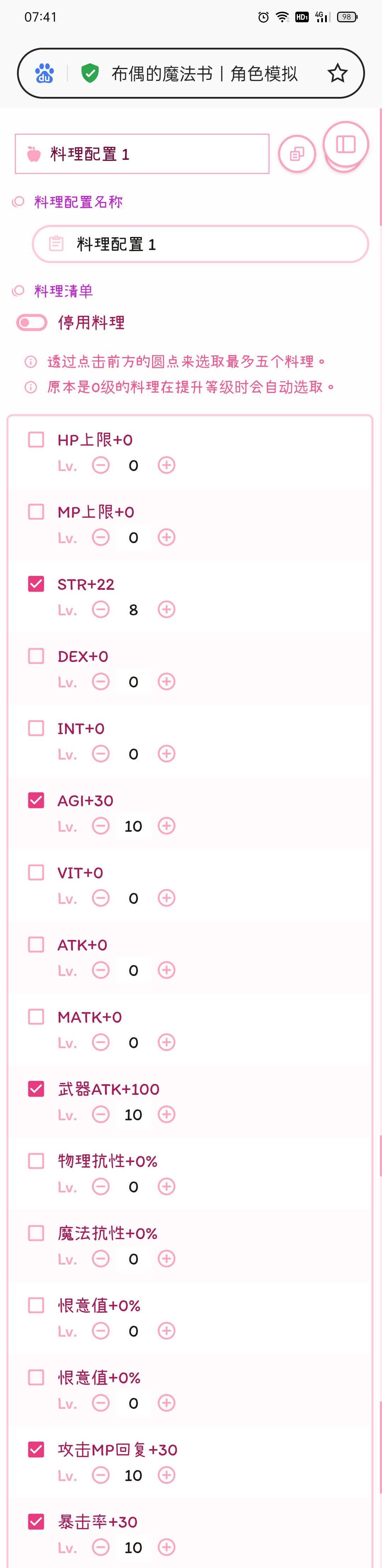Decrease 武器ATK level with minus icon

[100, 1115]
